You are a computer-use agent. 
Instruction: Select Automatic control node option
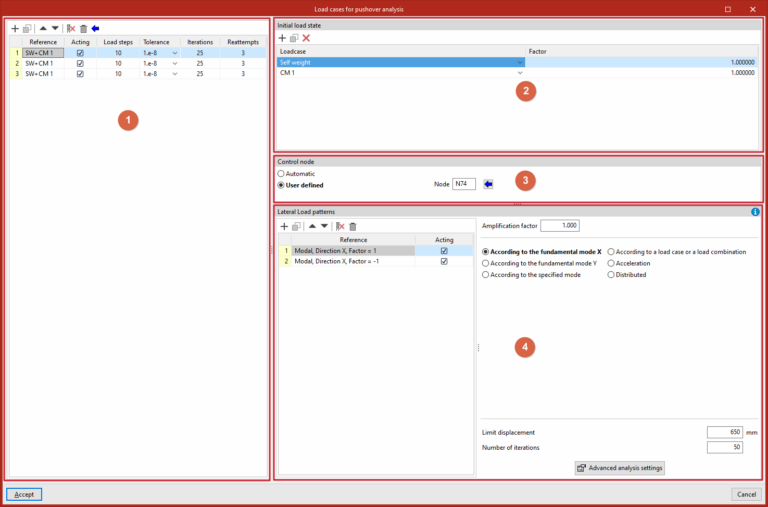(296, 174)
